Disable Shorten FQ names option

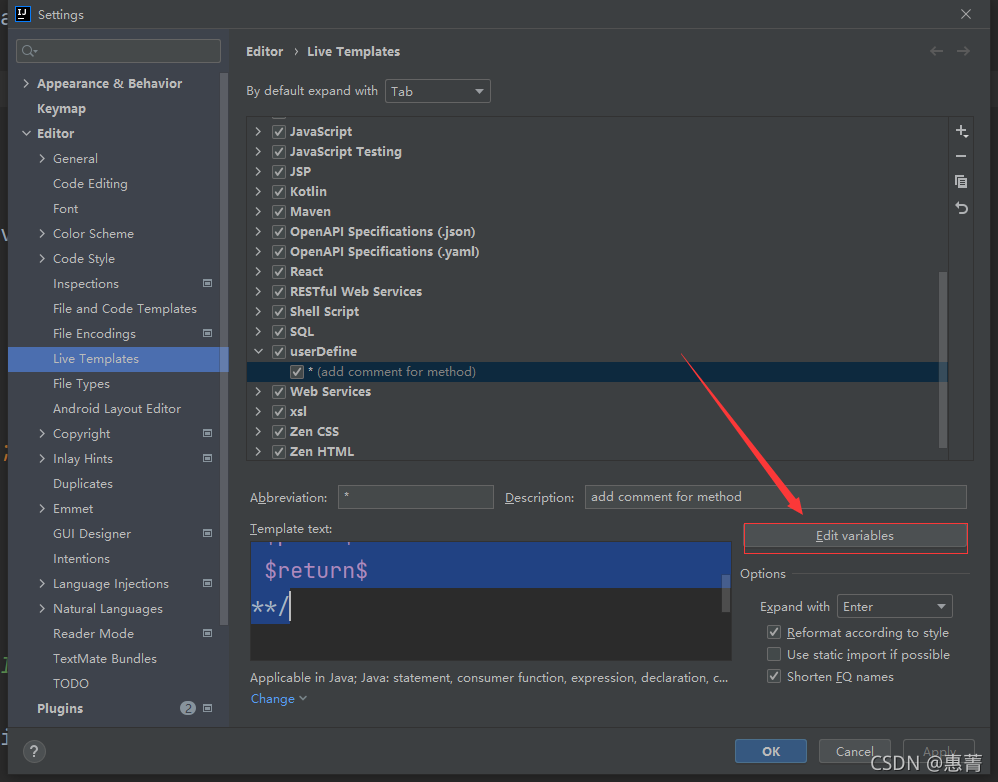(x=774, y=676)
